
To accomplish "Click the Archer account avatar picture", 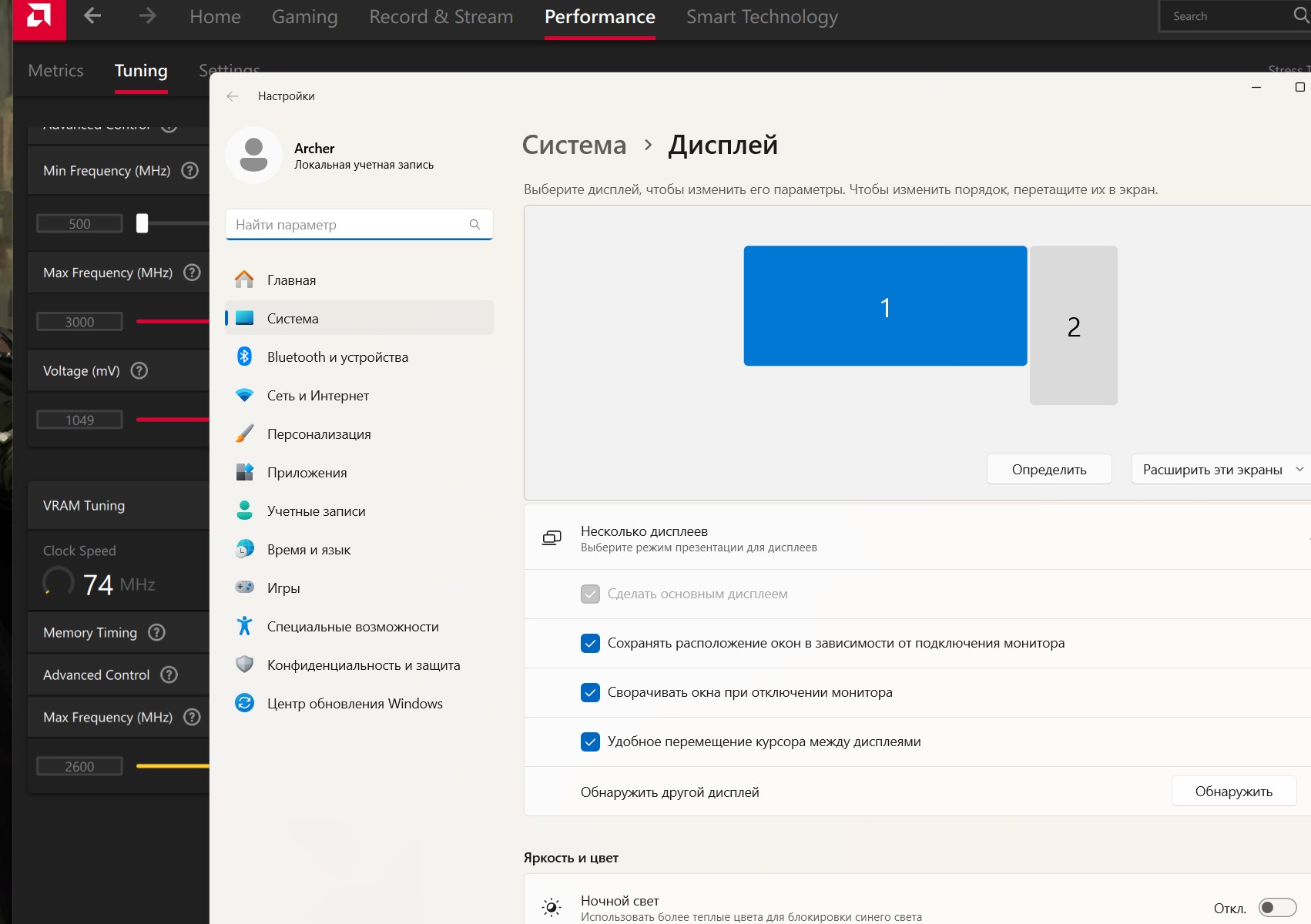I will 253,155.
